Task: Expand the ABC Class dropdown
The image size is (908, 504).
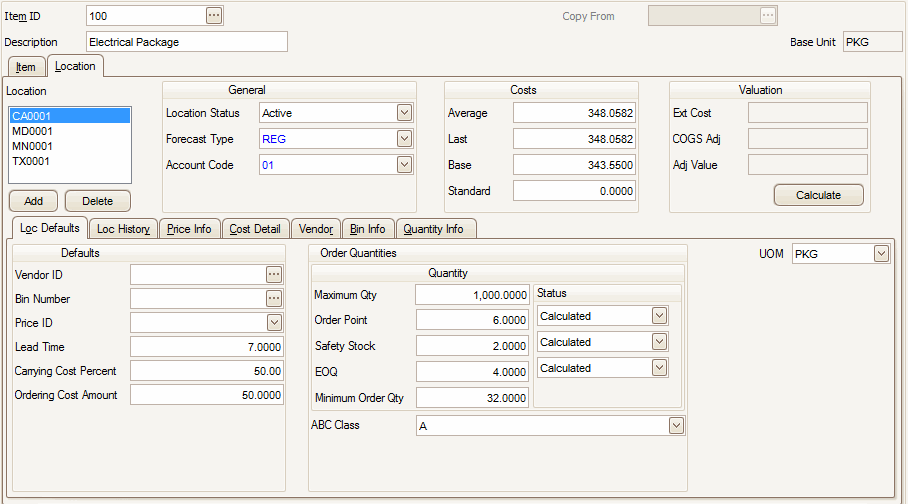Action: pos(676,426)
